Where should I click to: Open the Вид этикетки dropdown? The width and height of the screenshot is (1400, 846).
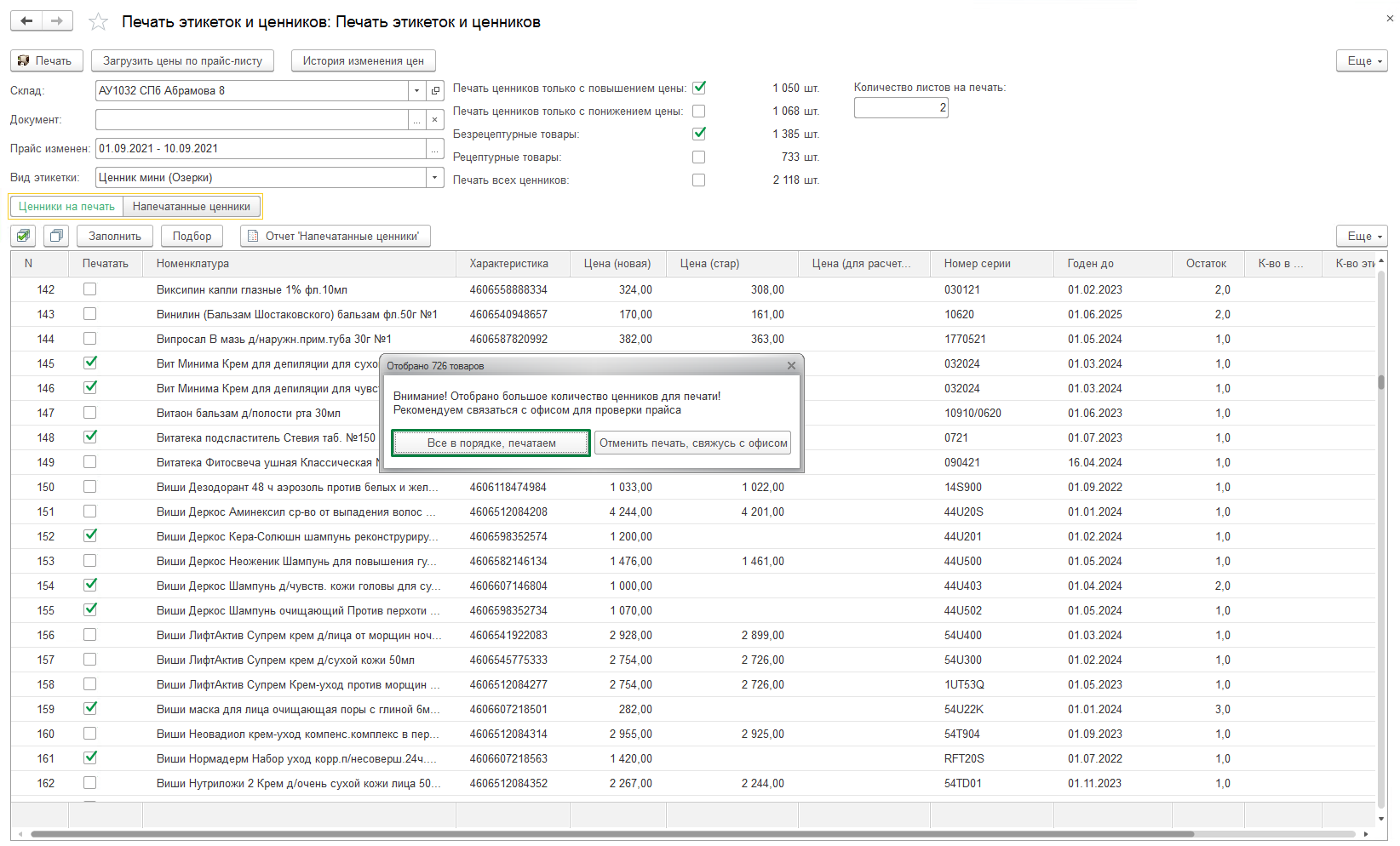click(434, 178)
